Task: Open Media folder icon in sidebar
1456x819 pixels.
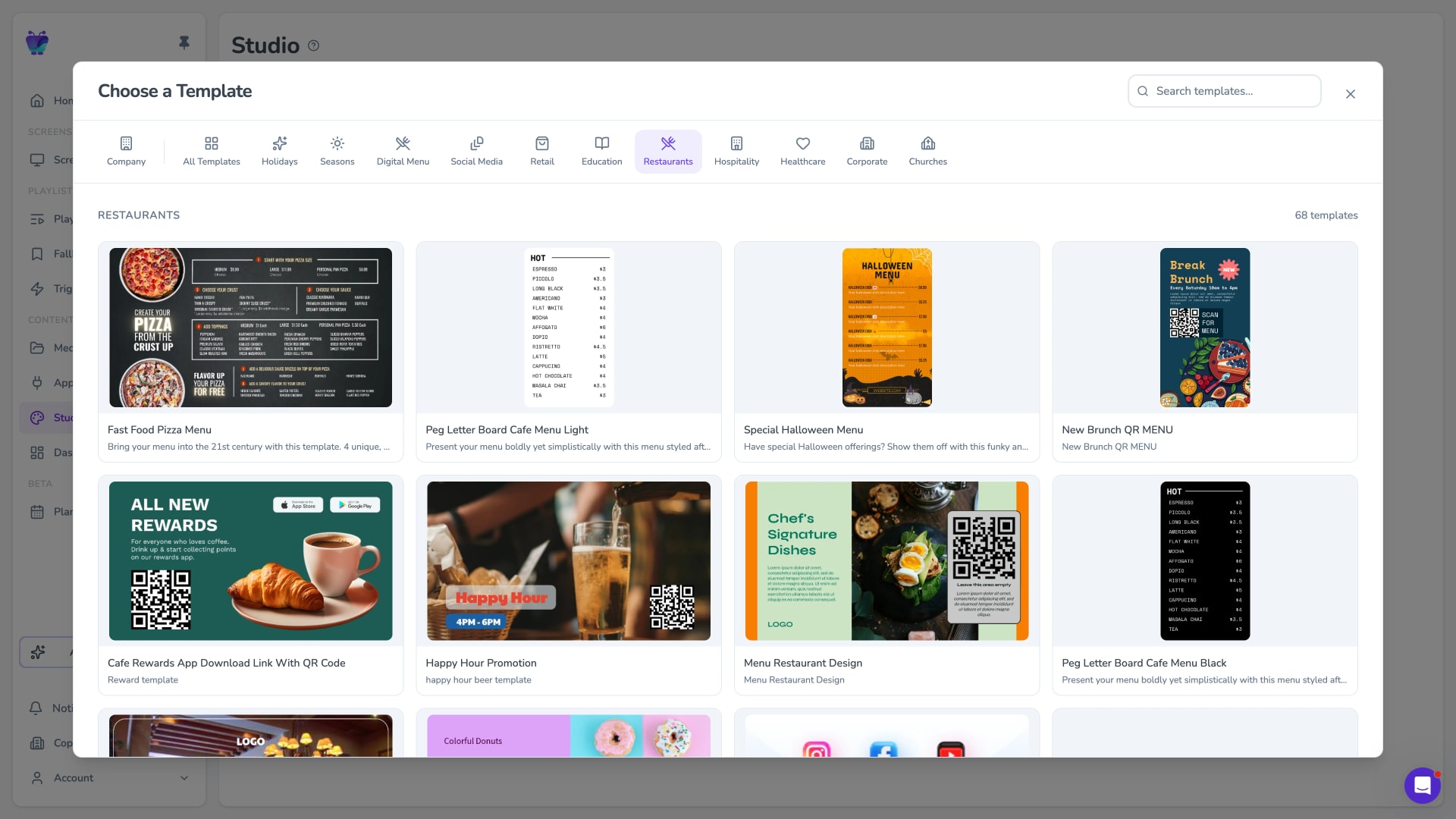Action: click(x=37, y=348)
